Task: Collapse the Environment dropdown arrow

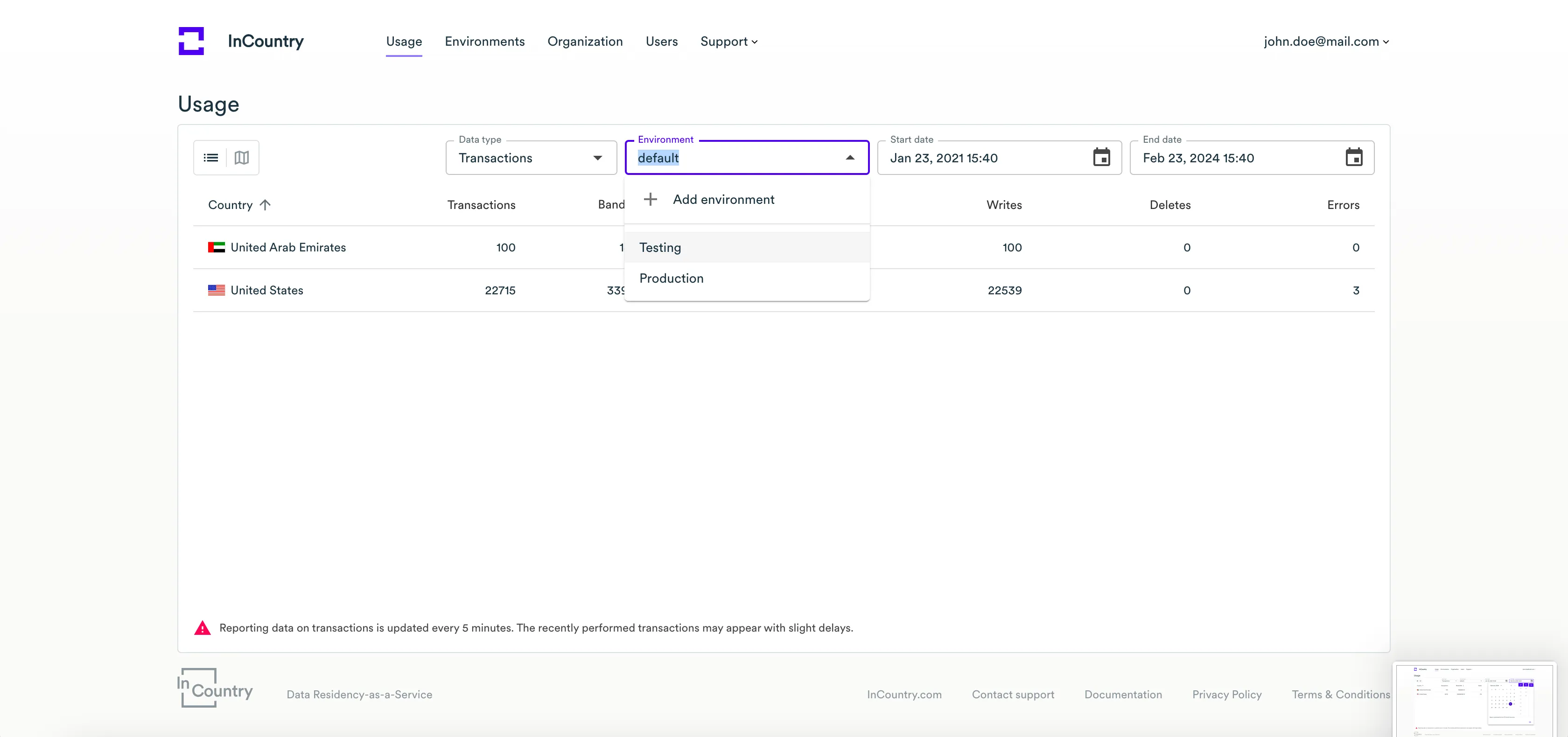Action: point(850,158)
